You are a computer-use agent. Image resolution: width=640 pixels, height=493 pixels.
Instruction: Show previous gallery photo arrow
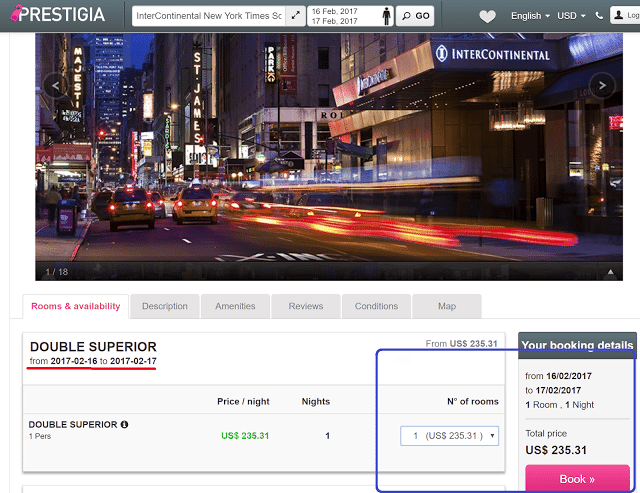[55, 85]
